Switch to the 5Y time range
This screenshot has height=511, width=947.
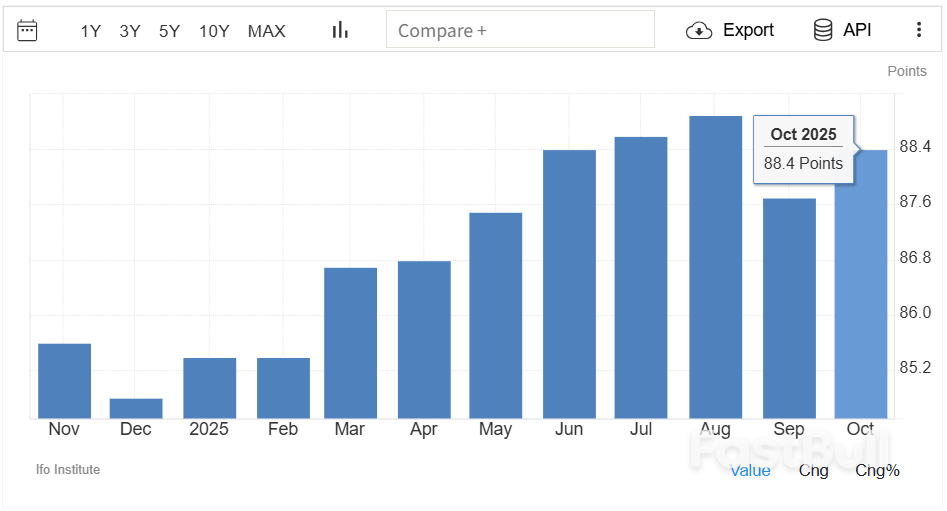(169, 31)
